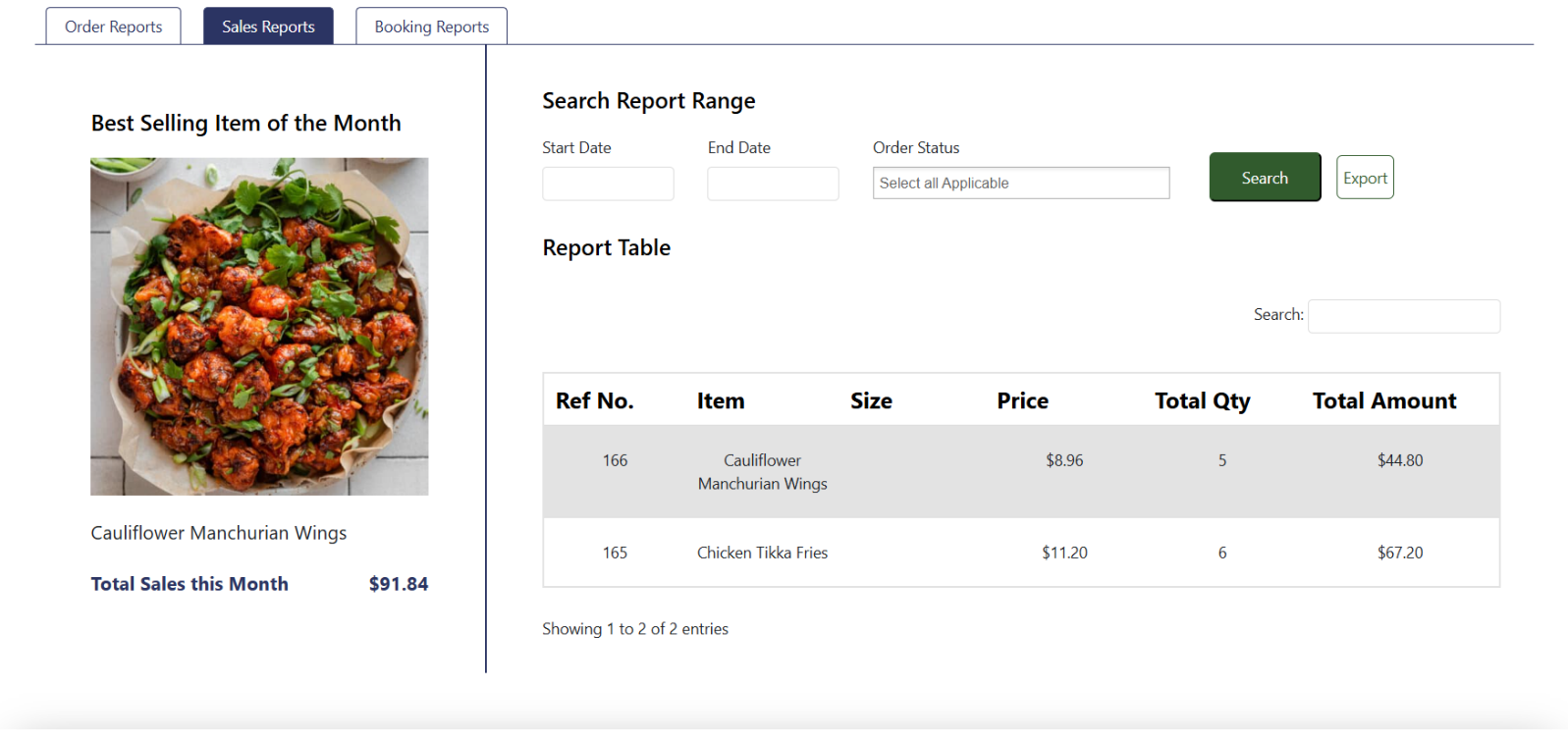Sort table by Total Amount header
The height and width of the screenshot is (741, 1568).
[1383, 400]
